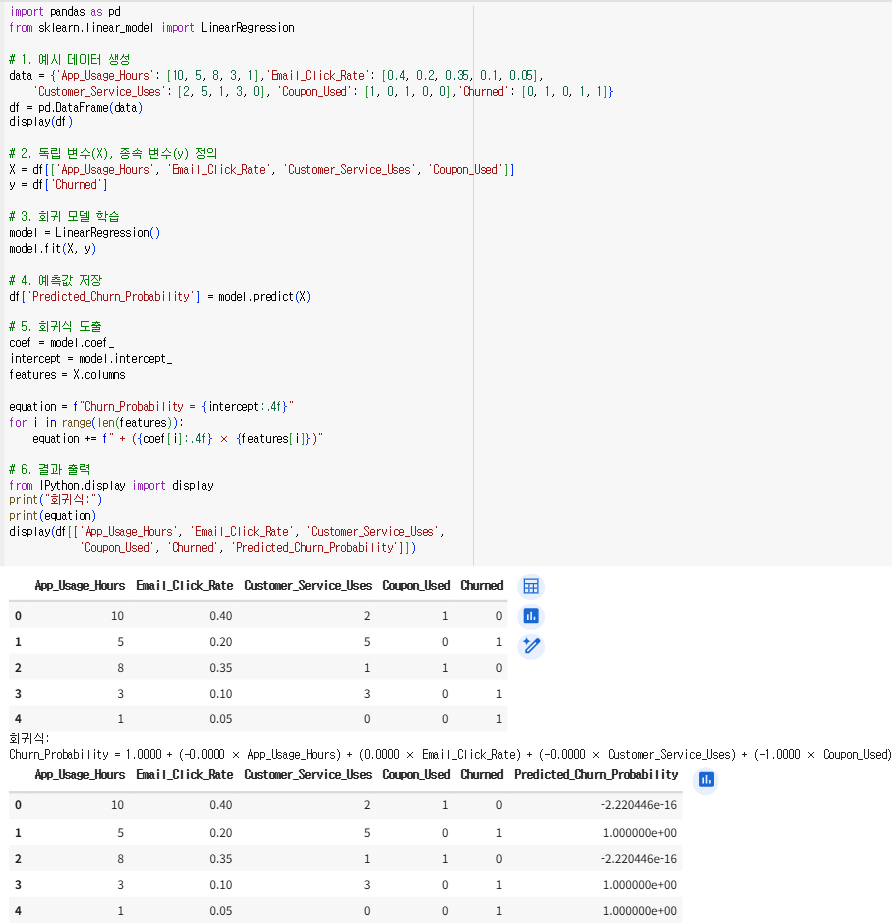Viewport: 892px width, 923px height.
Task: Click the 'features = X.columns' line
Action: click(x=67, y=375)
